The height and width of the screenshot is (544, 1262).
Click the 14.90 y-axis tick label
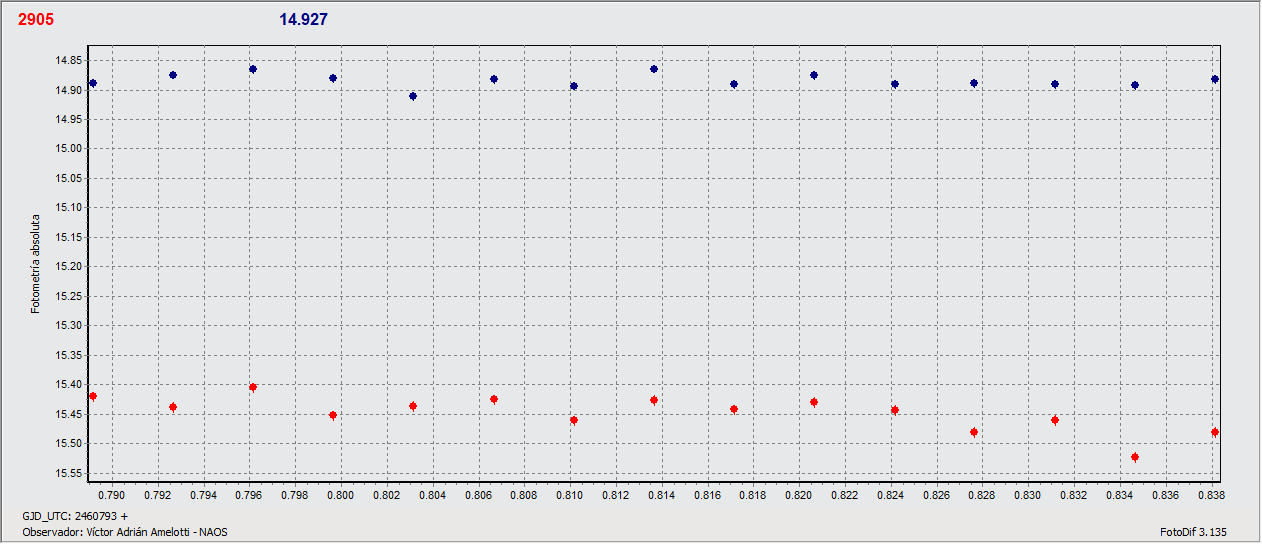[69, 90]
